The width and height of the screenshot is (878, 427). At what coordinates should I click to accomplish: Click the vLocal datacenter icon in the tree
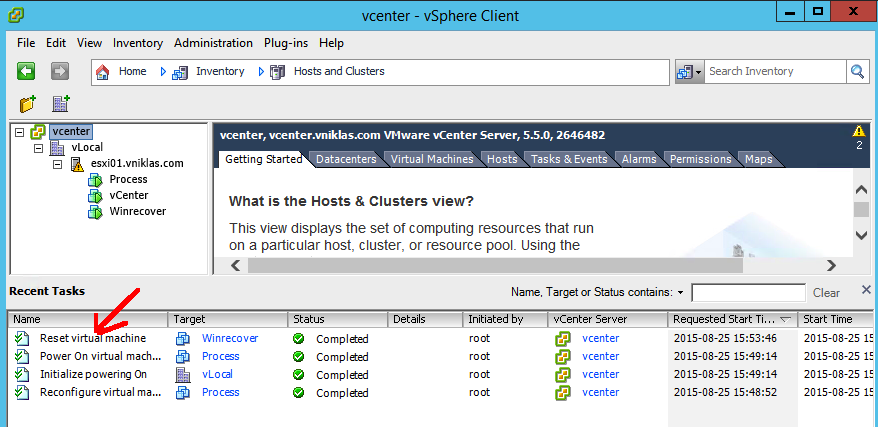pyautogui.click(x=57, y=148)
